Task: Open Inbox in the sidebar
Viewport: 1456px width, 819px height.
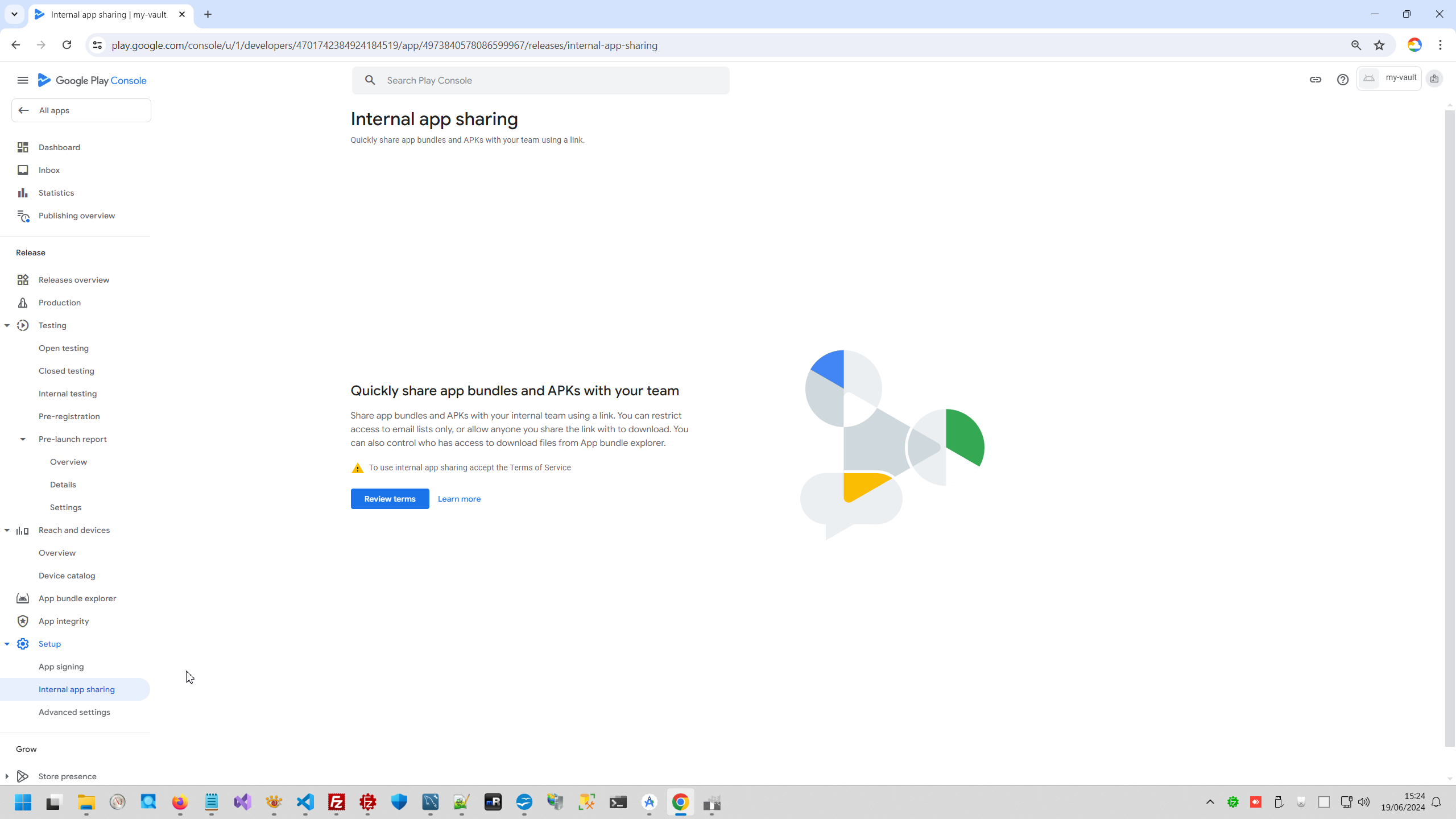Action: 49,170
